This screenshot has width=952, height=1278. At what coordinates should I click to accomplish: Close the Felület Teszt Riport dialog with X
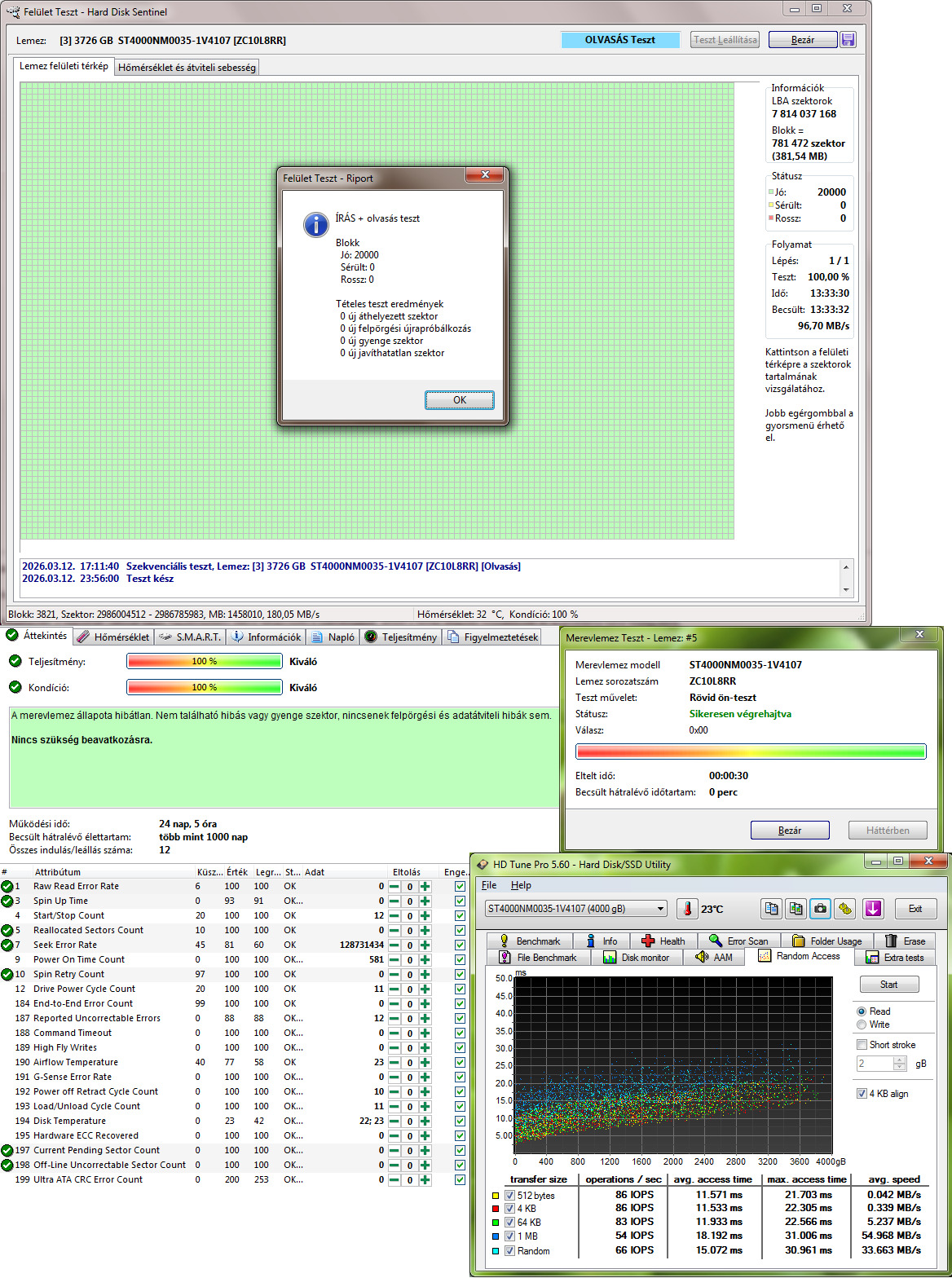(485, 175)
